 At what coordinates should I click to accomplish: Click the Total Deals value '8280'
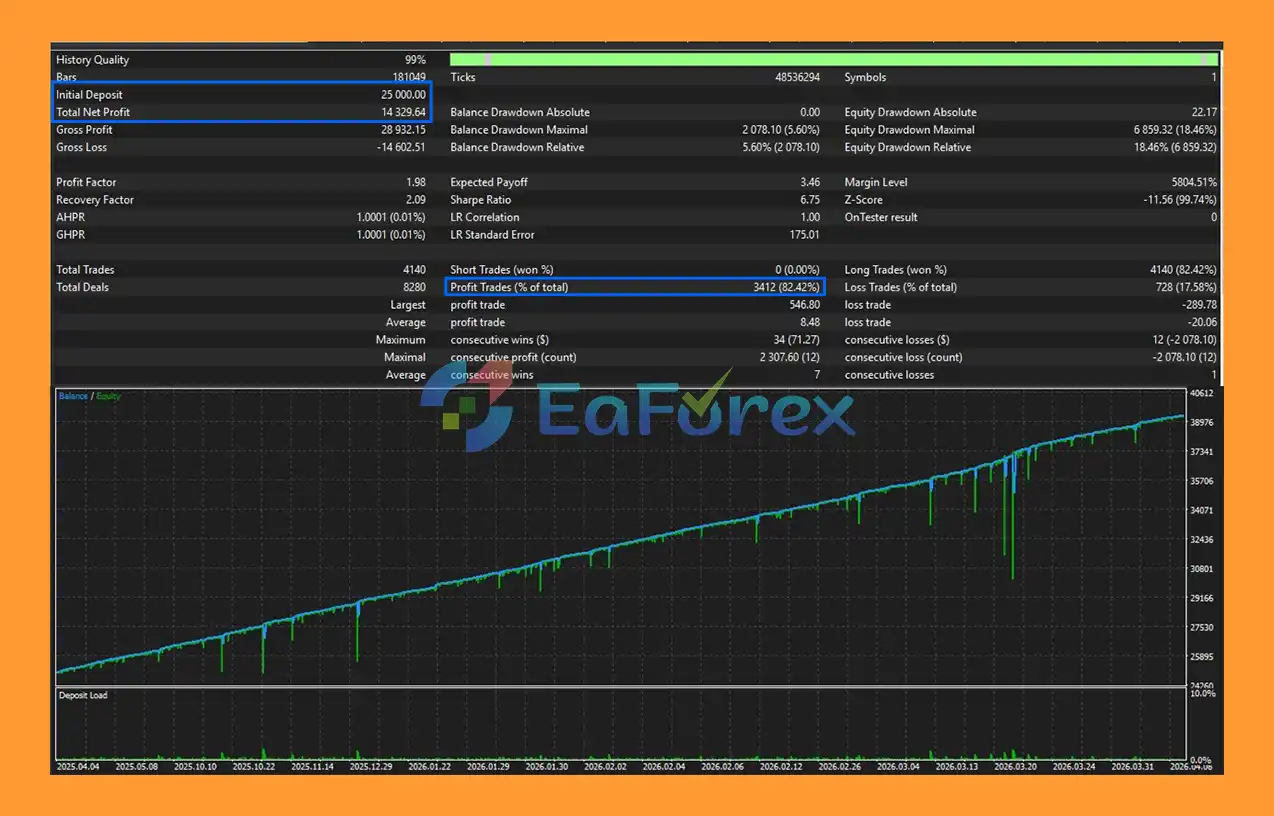click(x=414, y=287)
